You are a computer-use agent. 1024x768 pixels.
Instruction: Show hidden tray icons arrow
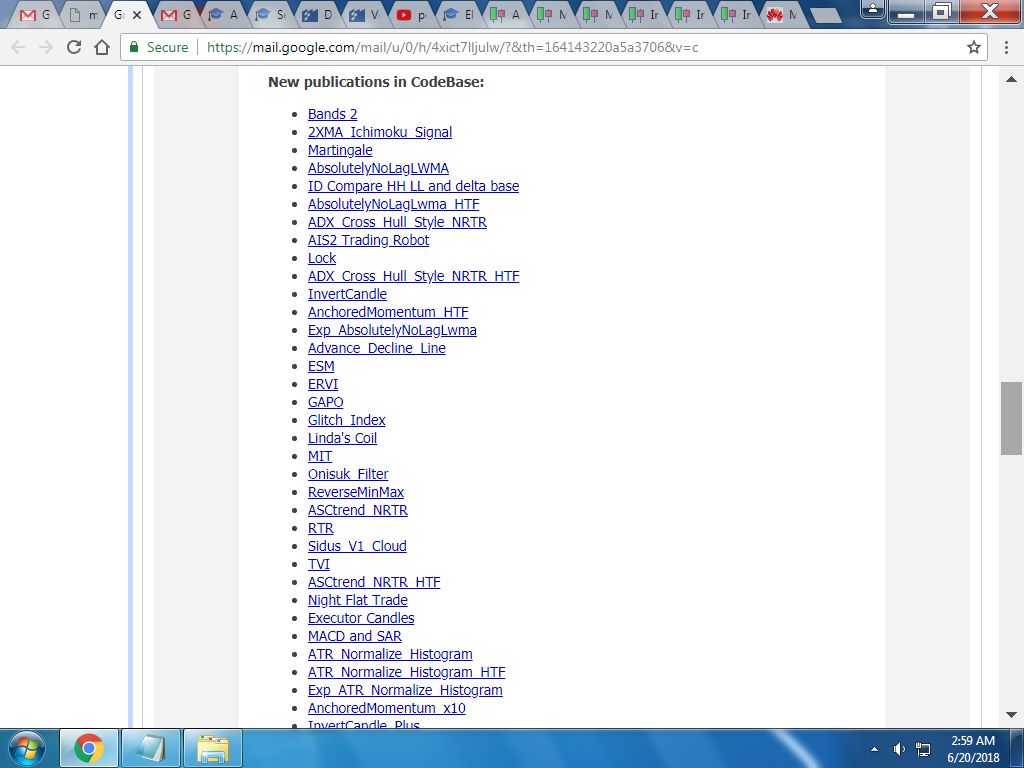pyautogui.click(x=874, y=749)
